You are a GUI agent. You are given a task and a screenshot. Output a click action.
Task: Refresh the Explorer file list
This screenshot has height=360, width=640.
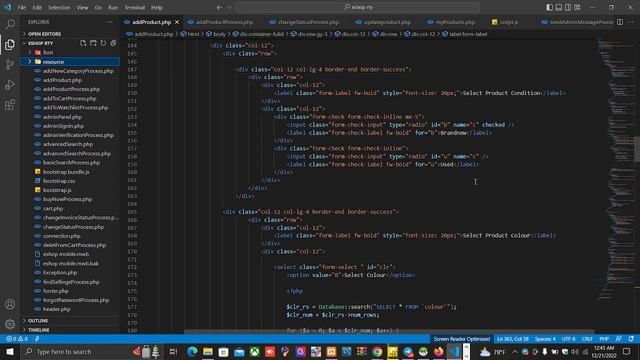pos(103,43)
